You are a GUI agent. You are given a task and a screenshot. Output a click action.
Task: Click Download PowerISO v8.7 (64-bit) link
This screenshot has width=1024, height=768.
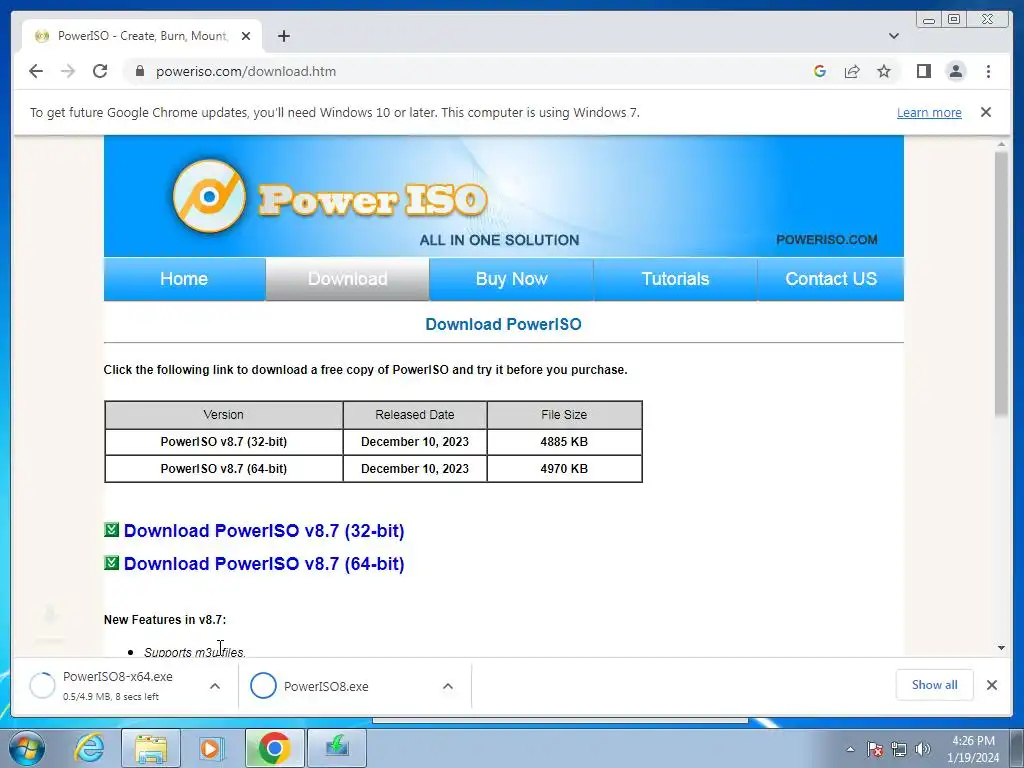point(264,564)
